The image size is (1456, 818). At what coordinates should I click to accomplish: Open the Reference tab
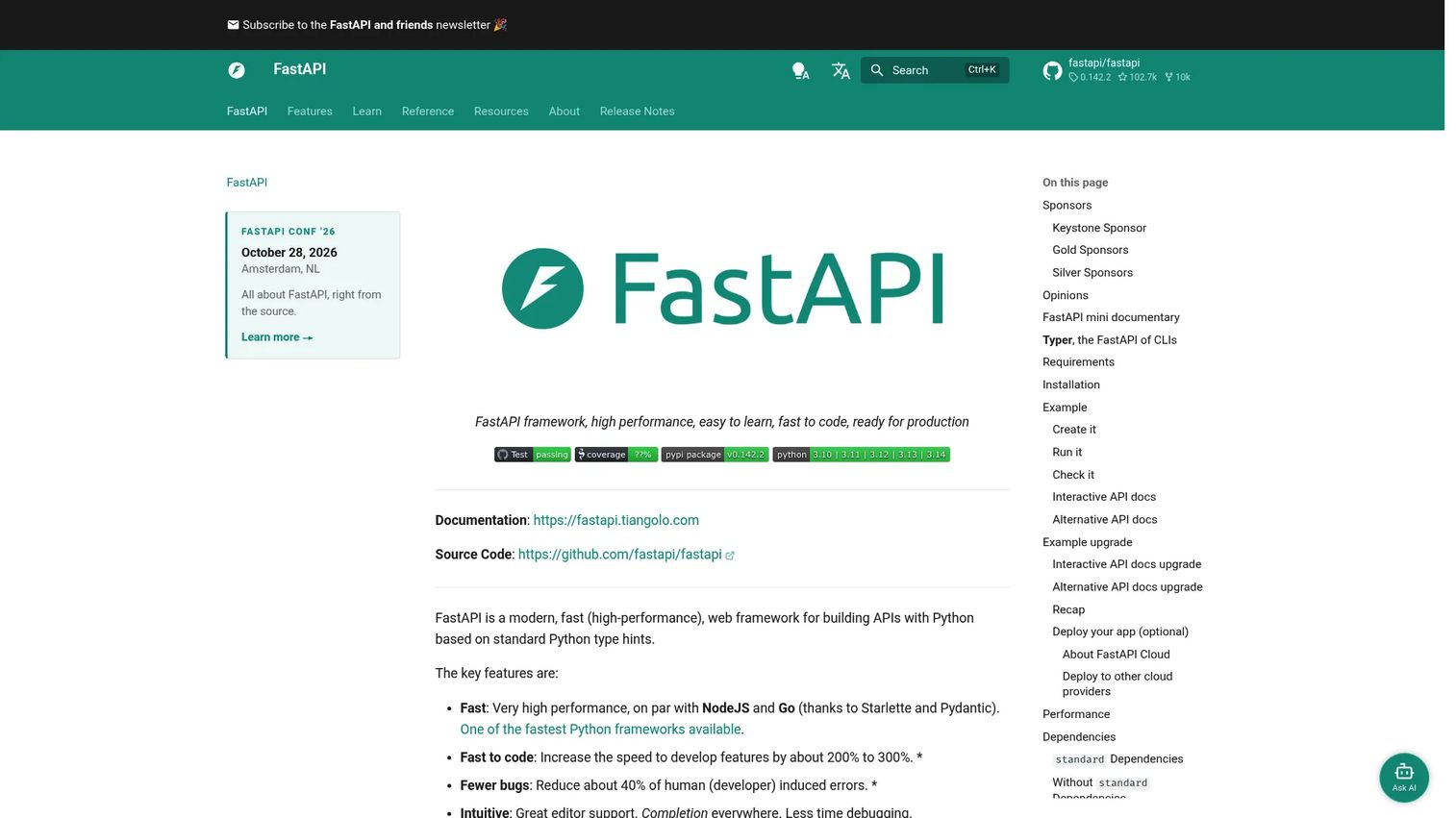tap(428, 112)
